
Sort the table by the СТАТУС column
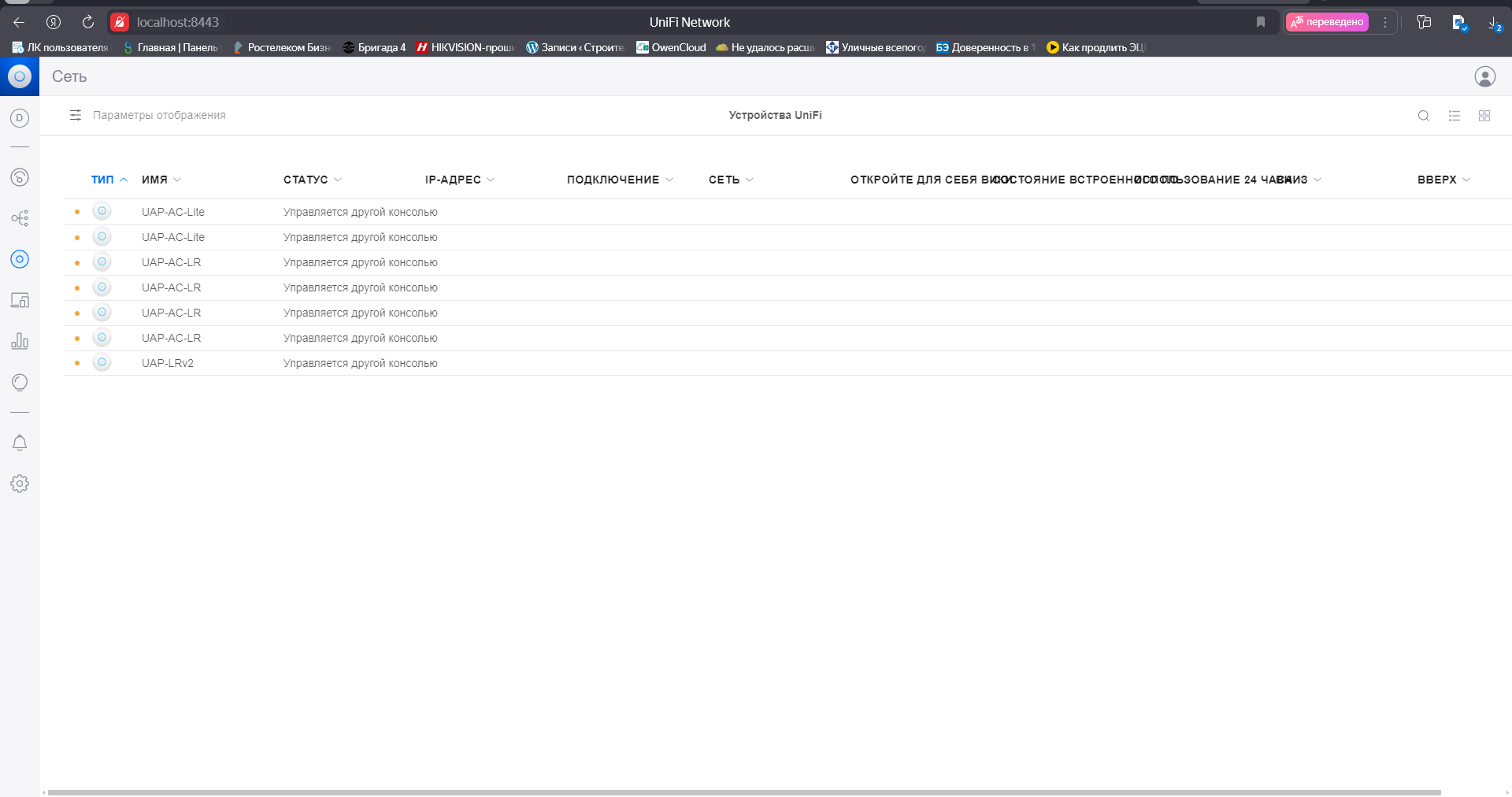(x=313, y=180)
